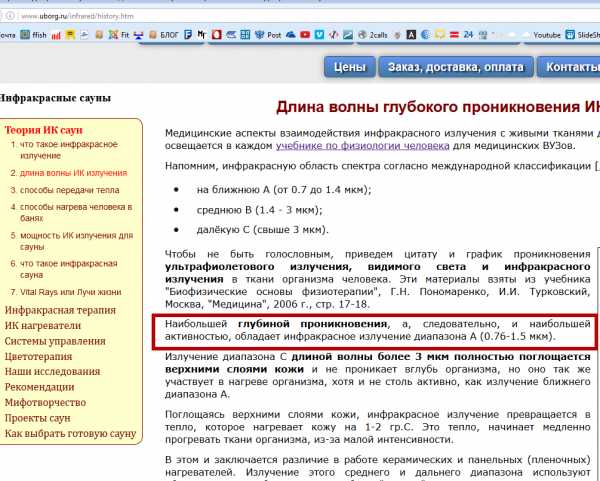Open the Почта bookmark
The width and height of the screenshot is (600, 481).
6,36
